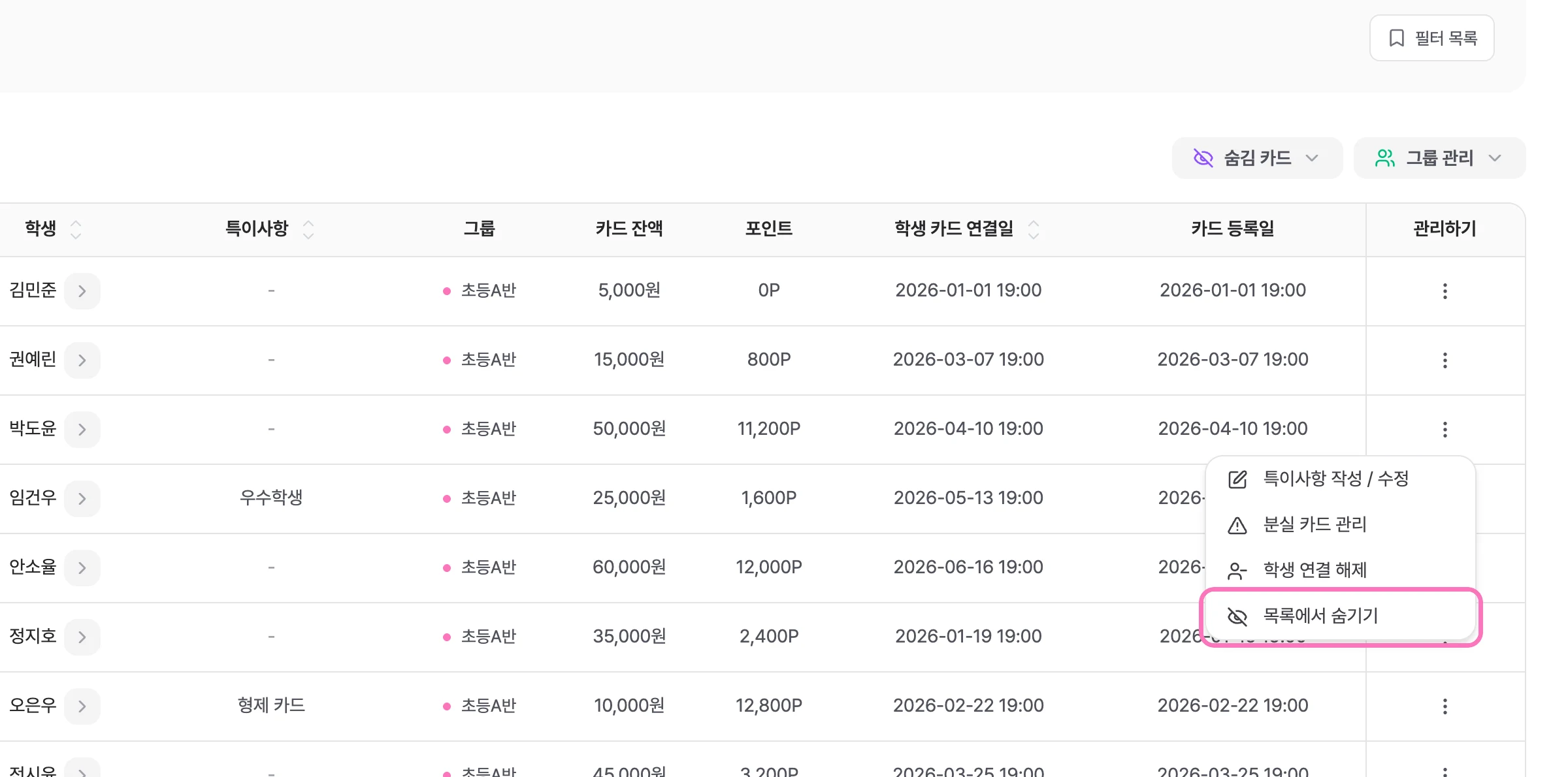The height and width of the screenshot is (777, 1568).
Task: Click the people icon in 그룹 관리
Action: point(1385,158)
